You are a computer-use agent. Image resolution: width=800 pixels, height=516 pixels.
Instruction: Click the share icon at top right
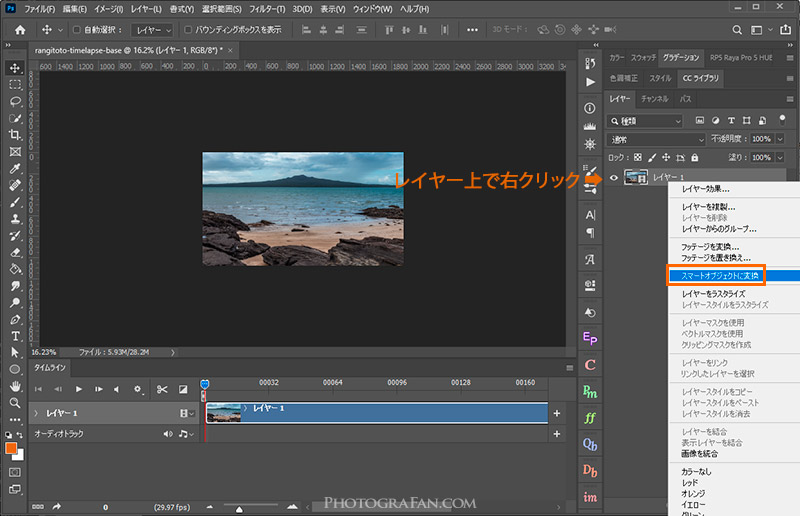coord(785,30)
